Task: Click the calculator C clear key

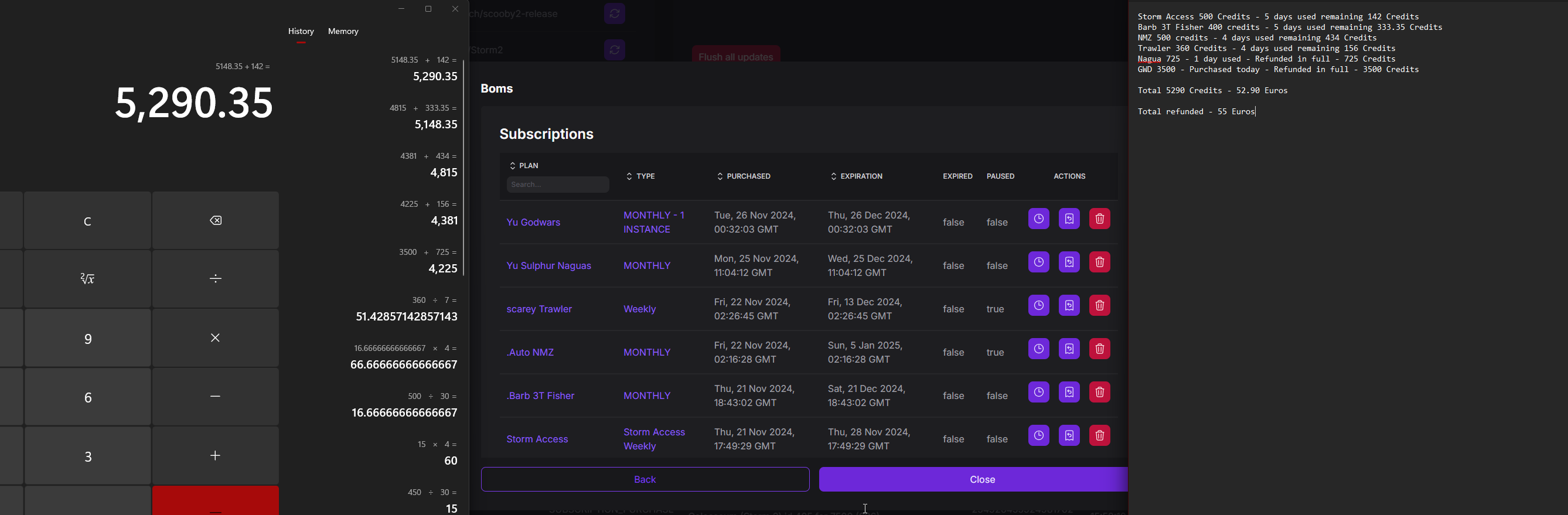Action: (x=88, y=220)
